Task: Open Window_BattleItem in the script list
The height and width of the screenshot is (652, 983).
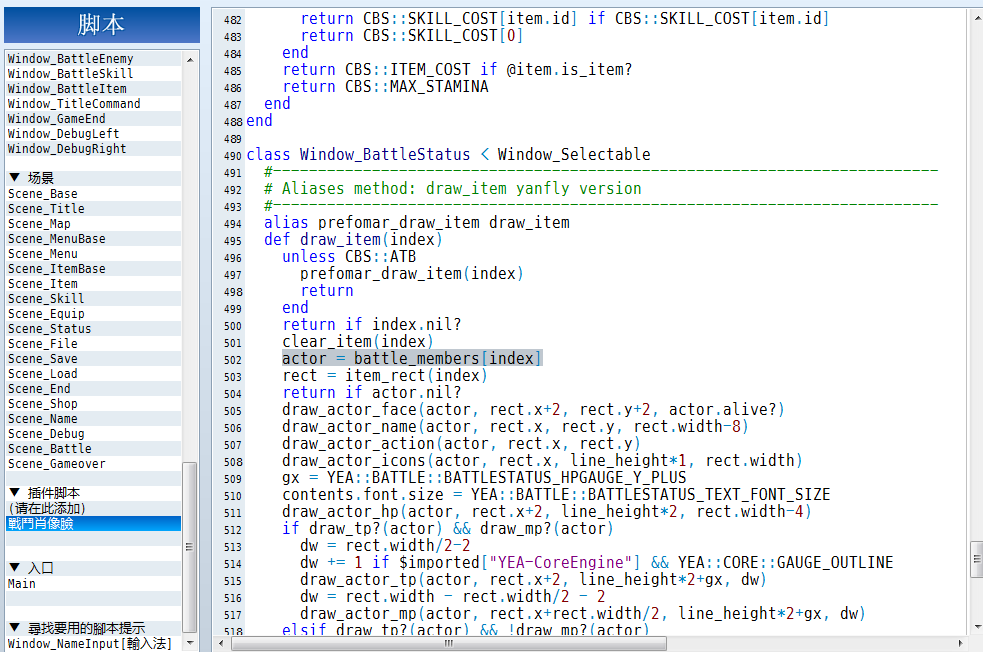Action: click(94, 88)
